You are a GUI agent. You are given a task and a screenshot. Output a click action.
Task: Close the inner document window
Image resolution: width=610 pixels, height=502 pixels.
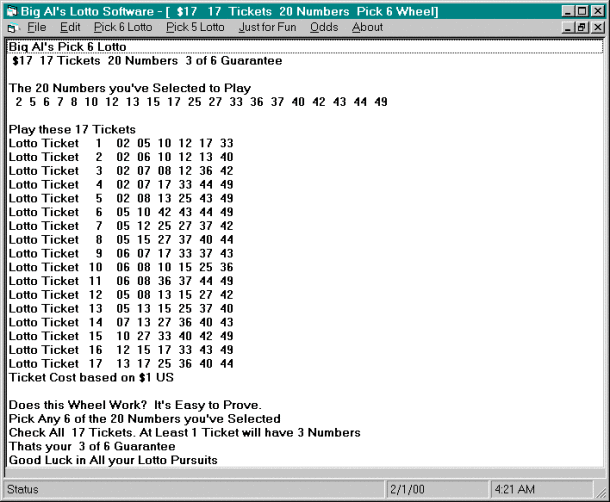(x=597, y=27)
